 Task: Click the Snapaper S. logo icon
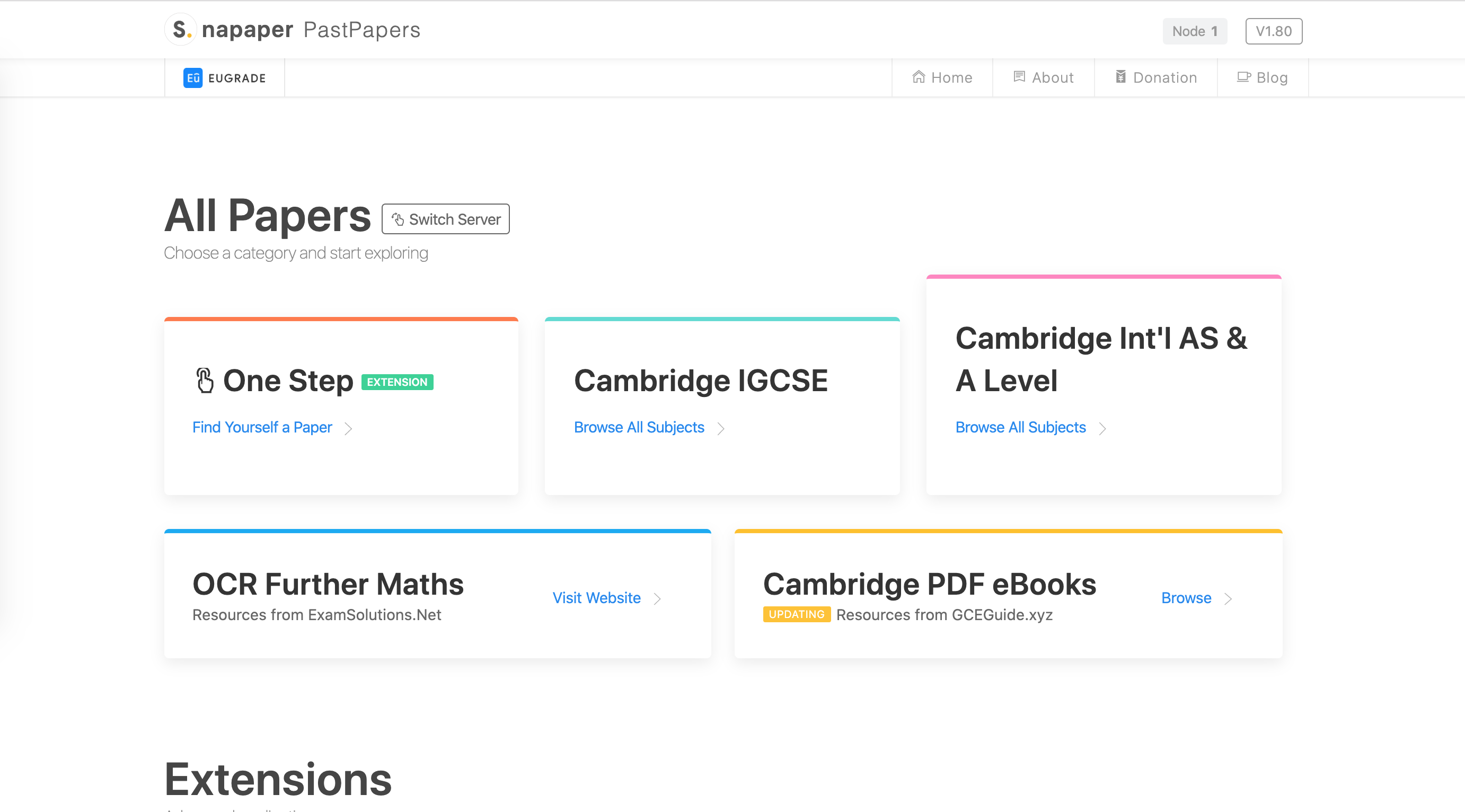pyautogui.click(x=181, y=30)
